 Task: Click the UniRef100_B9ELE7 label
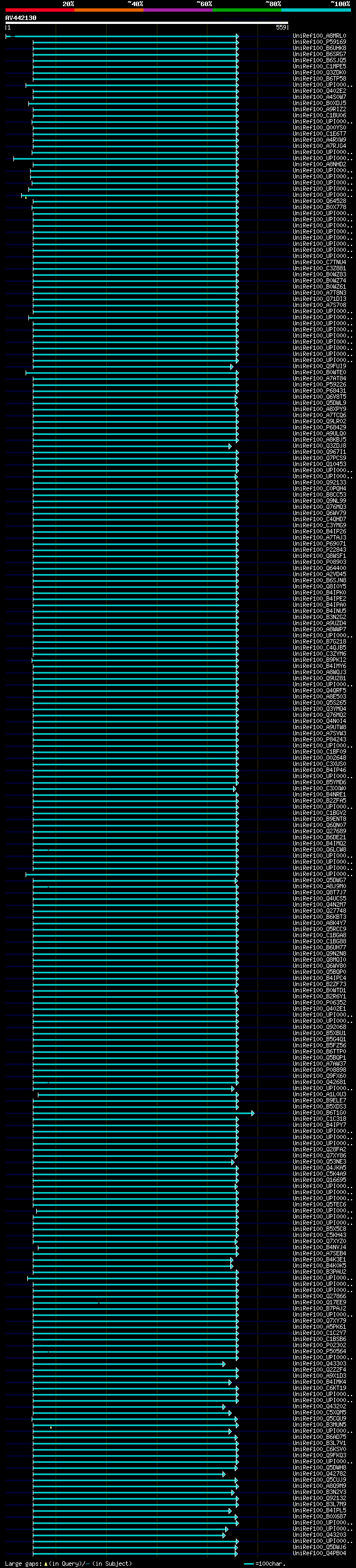coord(319,1101)
